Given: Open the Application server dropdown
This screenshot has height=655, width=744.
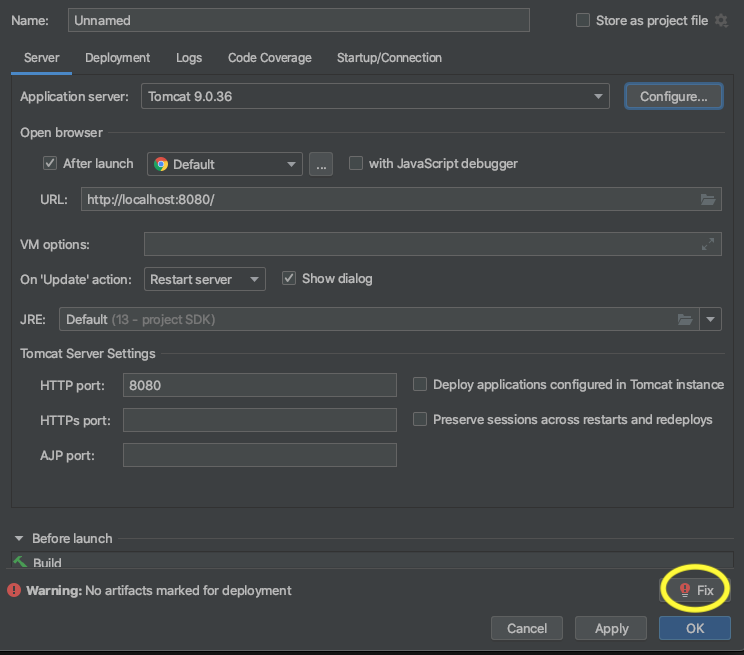Looking at the screenshot, I should pos(375,96).
